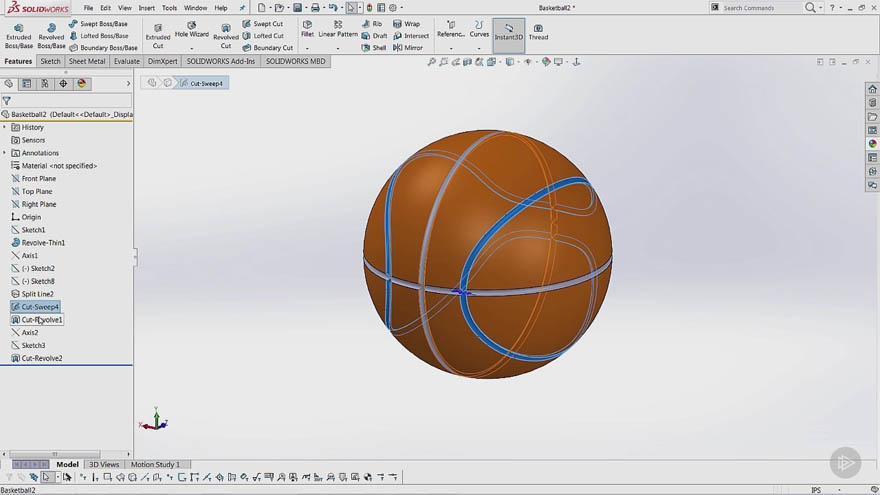Select the Draft feature

374,36
